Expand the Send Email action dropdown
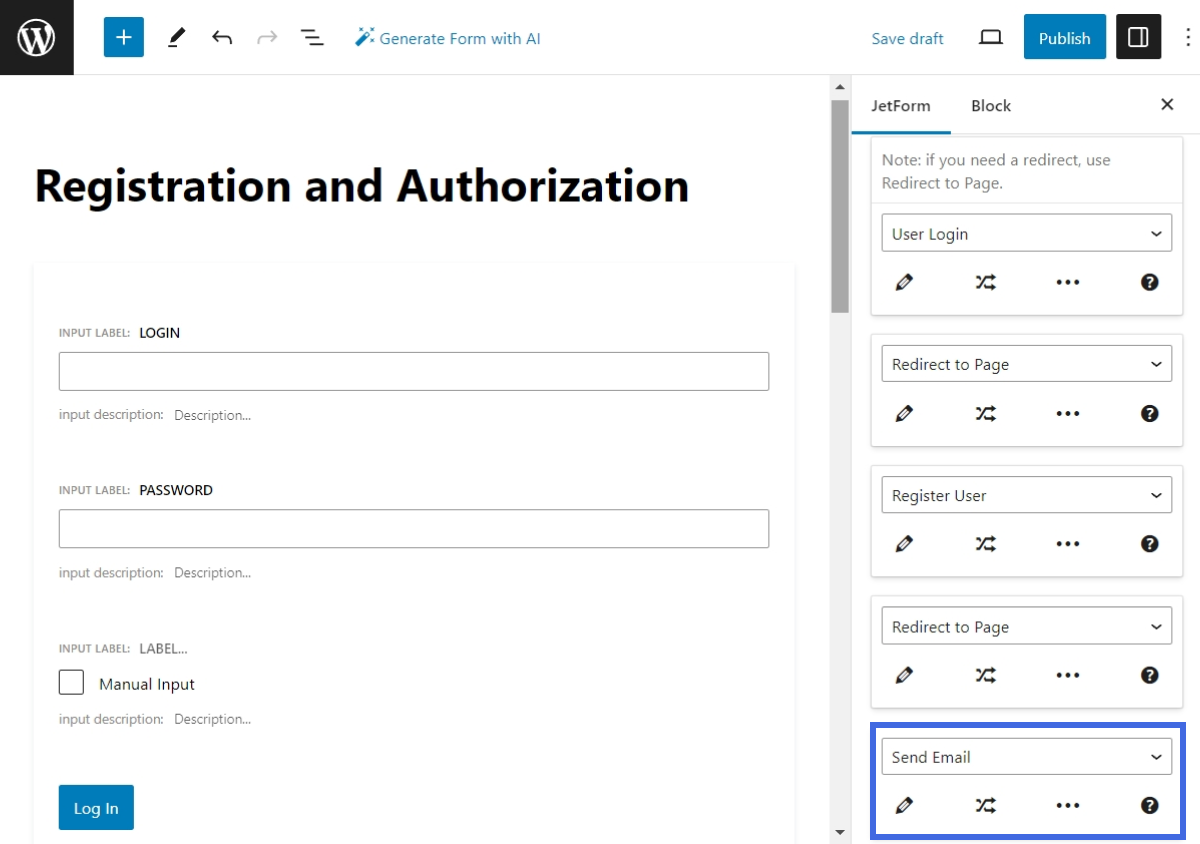Screen dimensions: 1200x844 [x=1026, y=757]
